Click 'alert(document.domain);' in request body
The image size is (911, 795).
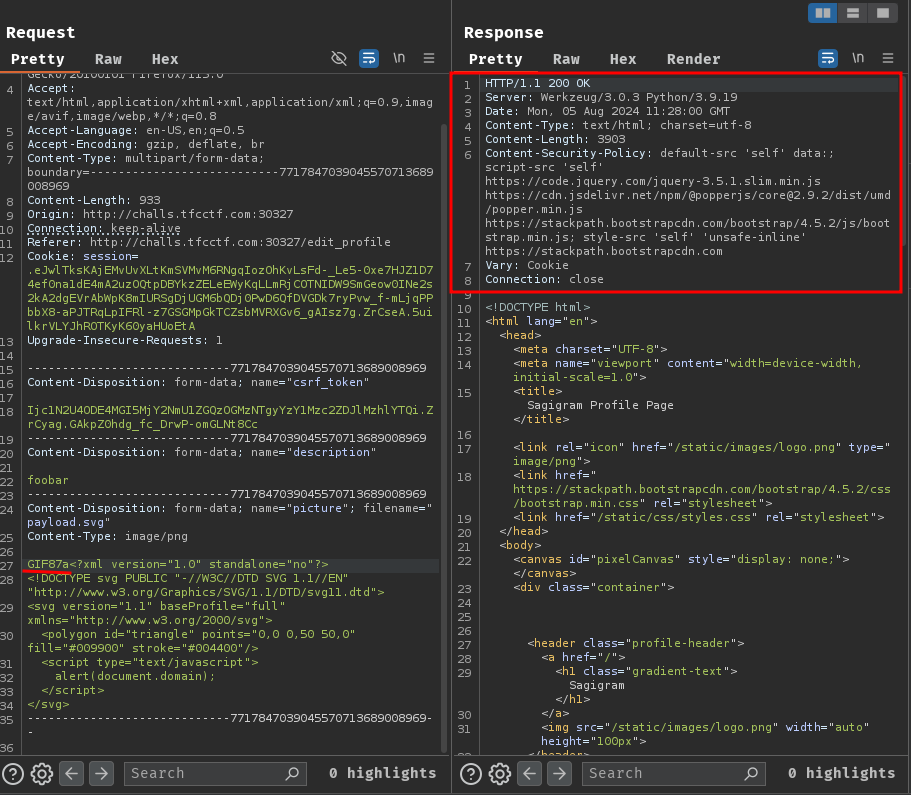pyautogui.click(x=135, y=676)
